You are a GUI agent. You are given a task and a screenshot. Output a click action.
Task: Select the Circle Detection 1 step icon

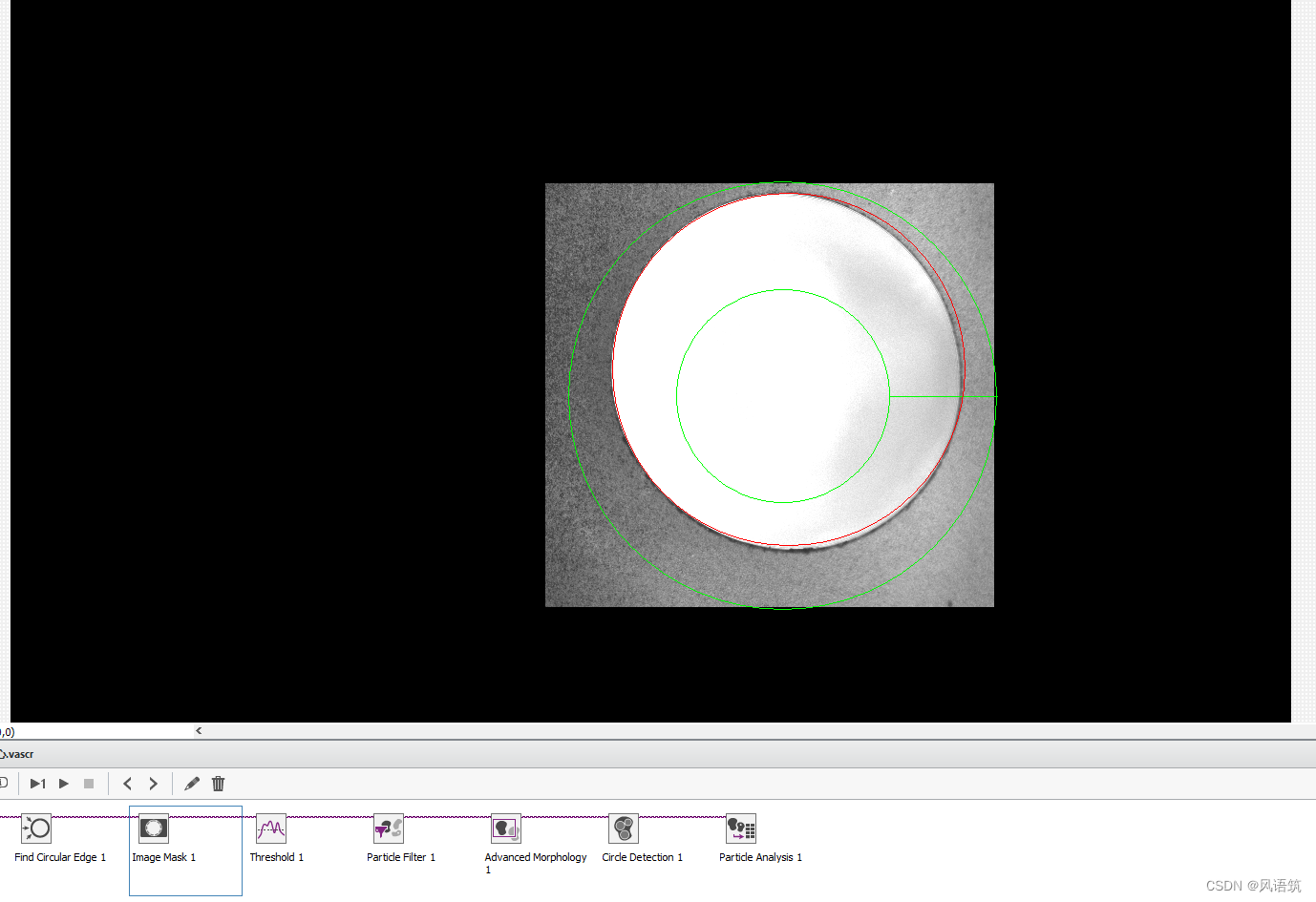(624, 829)
